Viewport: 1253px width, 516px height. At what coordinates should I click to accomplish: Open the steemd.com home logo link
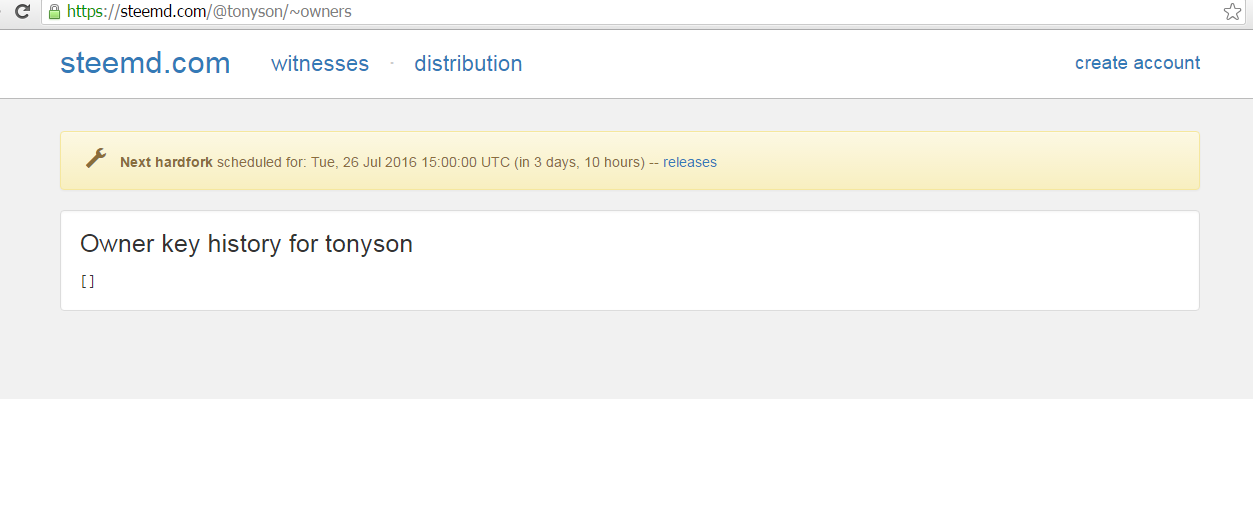[x=145, y=63]
